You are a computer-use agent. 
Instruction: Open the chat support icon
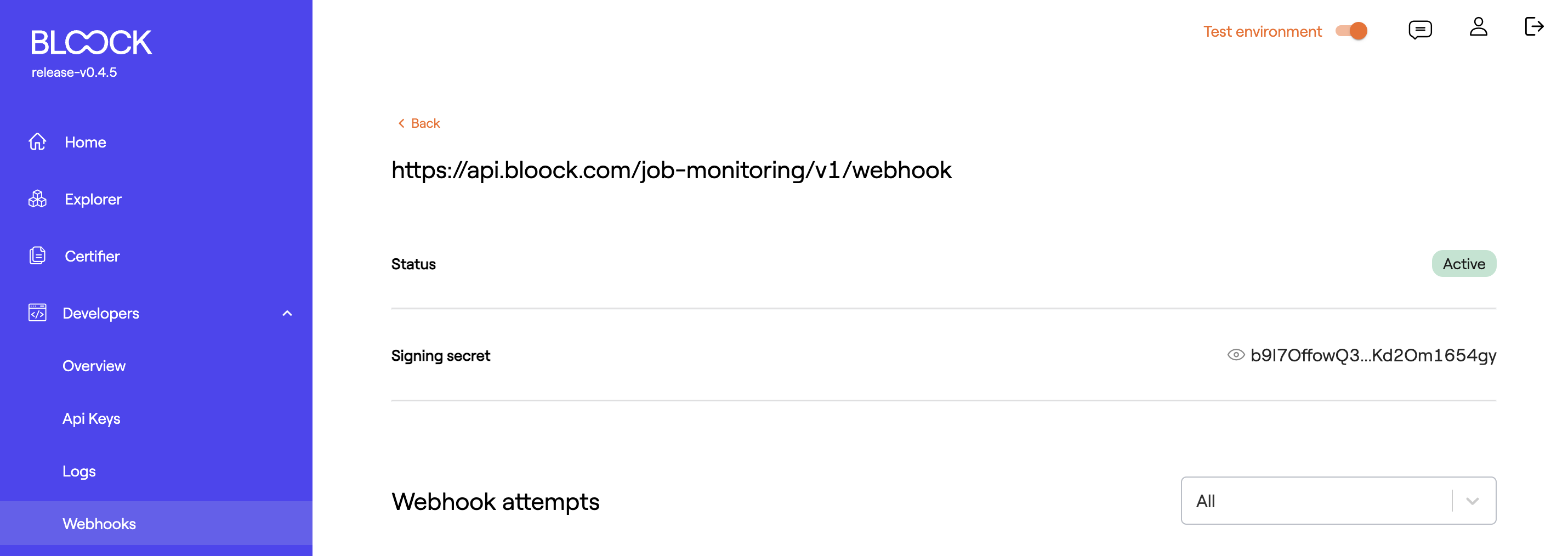point(1420,28)
